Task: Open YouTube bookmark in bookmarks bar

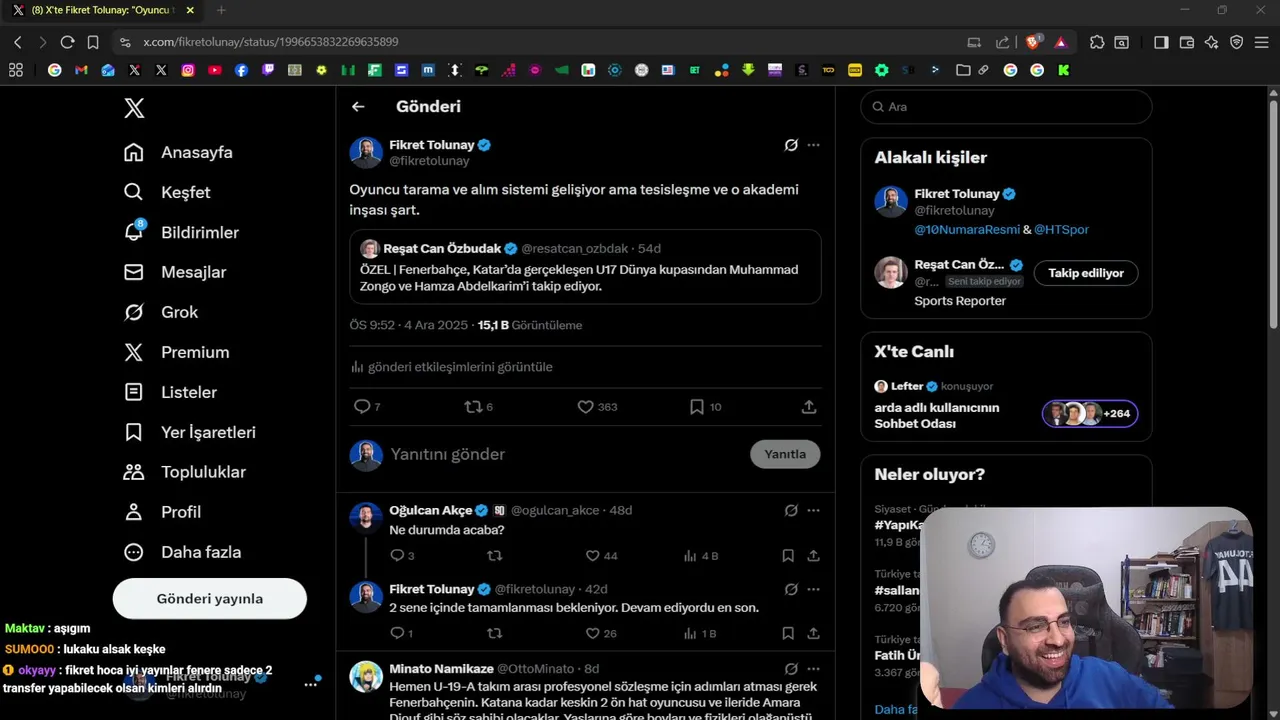Action: click(215, 70)
